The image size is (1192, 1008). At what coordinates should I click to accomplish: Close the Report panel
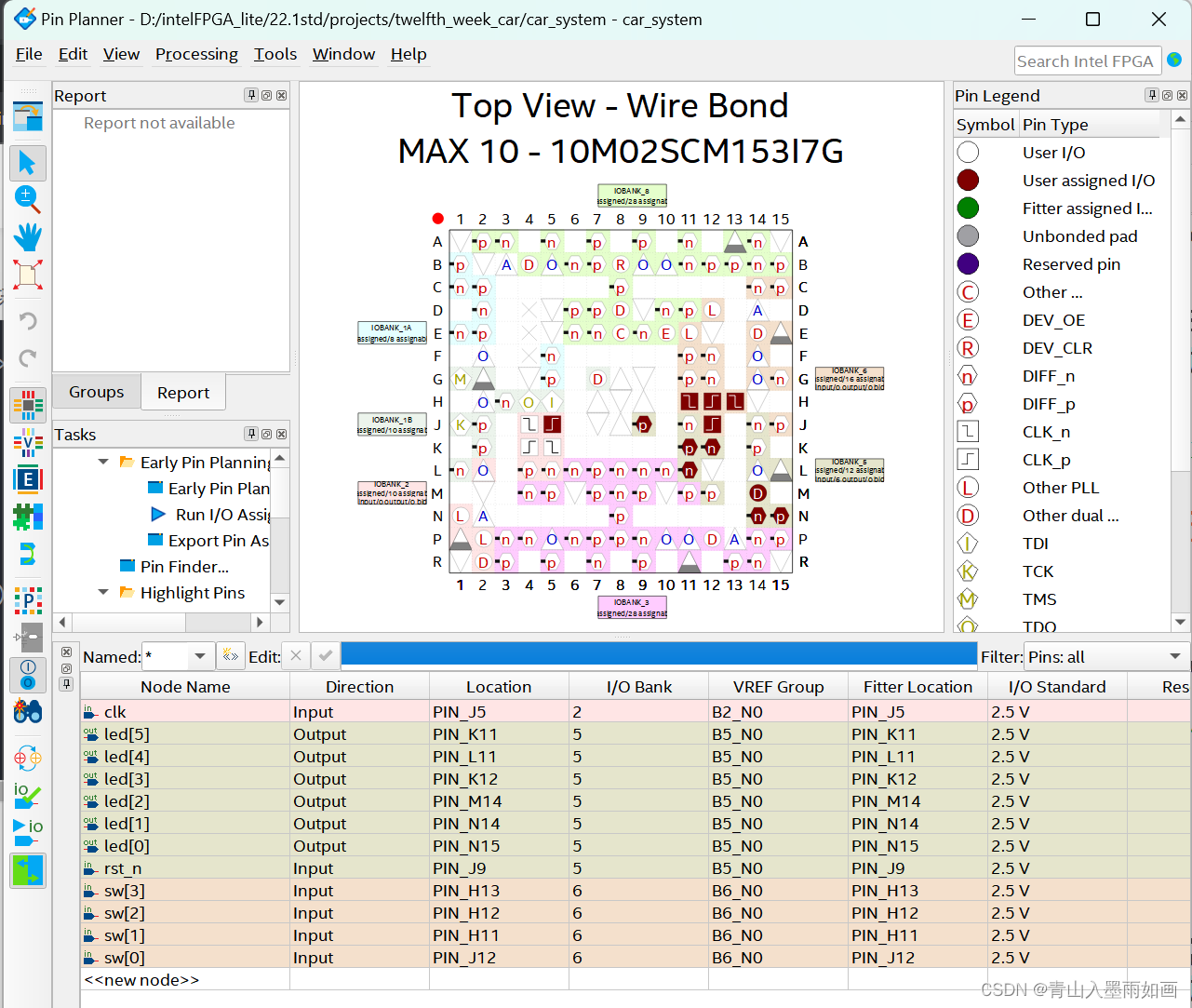(281, 95)
